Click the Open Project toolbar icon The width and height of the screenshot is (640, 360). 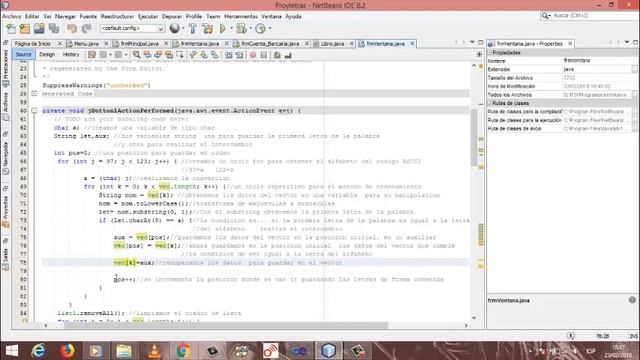39,29
